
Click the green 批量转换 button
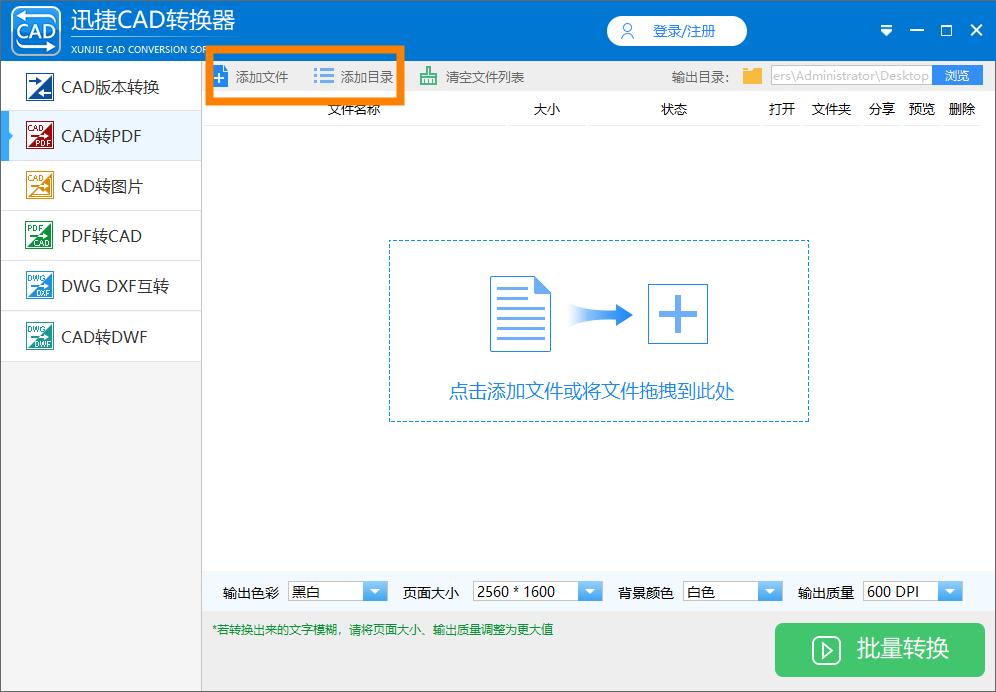(879, 650)
